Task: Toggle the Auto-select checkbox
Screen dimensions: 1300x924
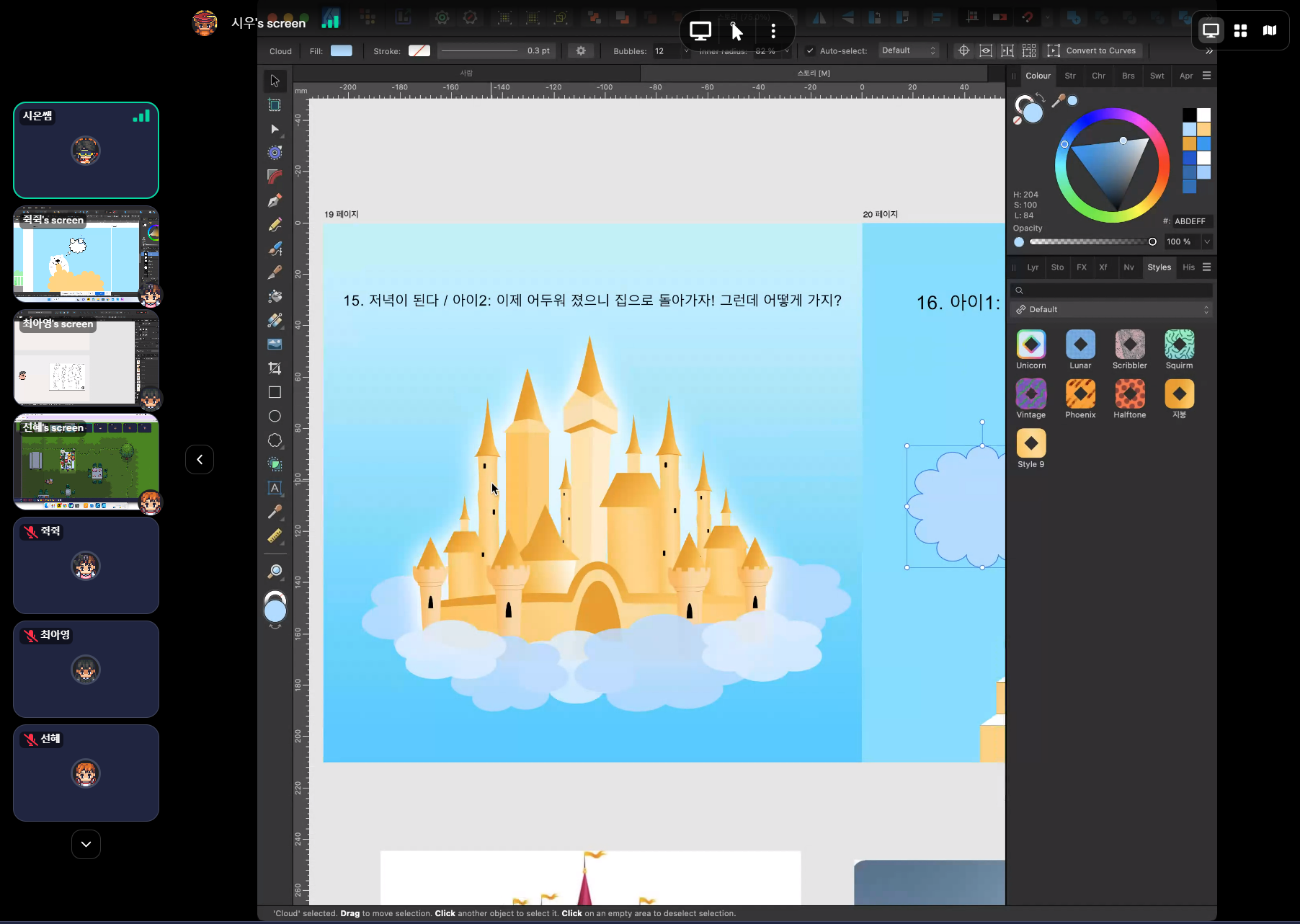Action: [810, 50]
